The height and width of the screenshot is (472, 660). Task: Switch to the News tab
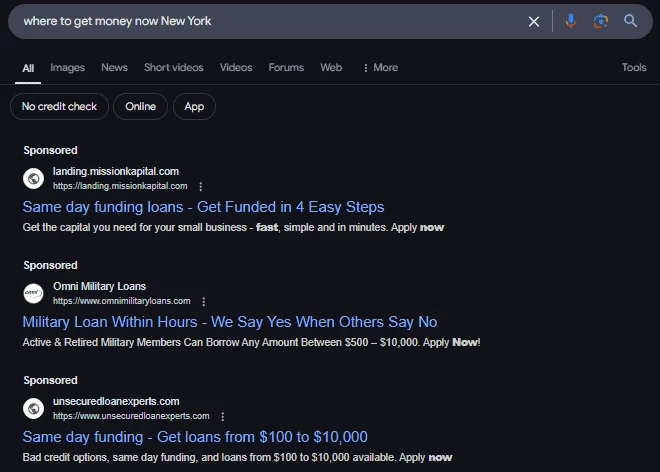(114, 68)
